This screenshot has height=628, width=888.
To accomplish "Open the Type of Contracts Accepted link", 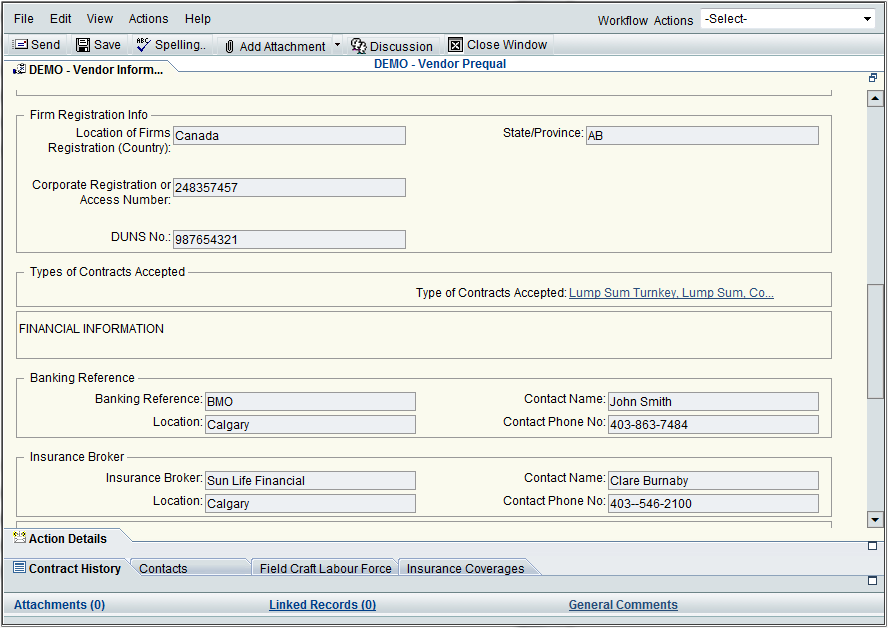I will coord(671,293).
